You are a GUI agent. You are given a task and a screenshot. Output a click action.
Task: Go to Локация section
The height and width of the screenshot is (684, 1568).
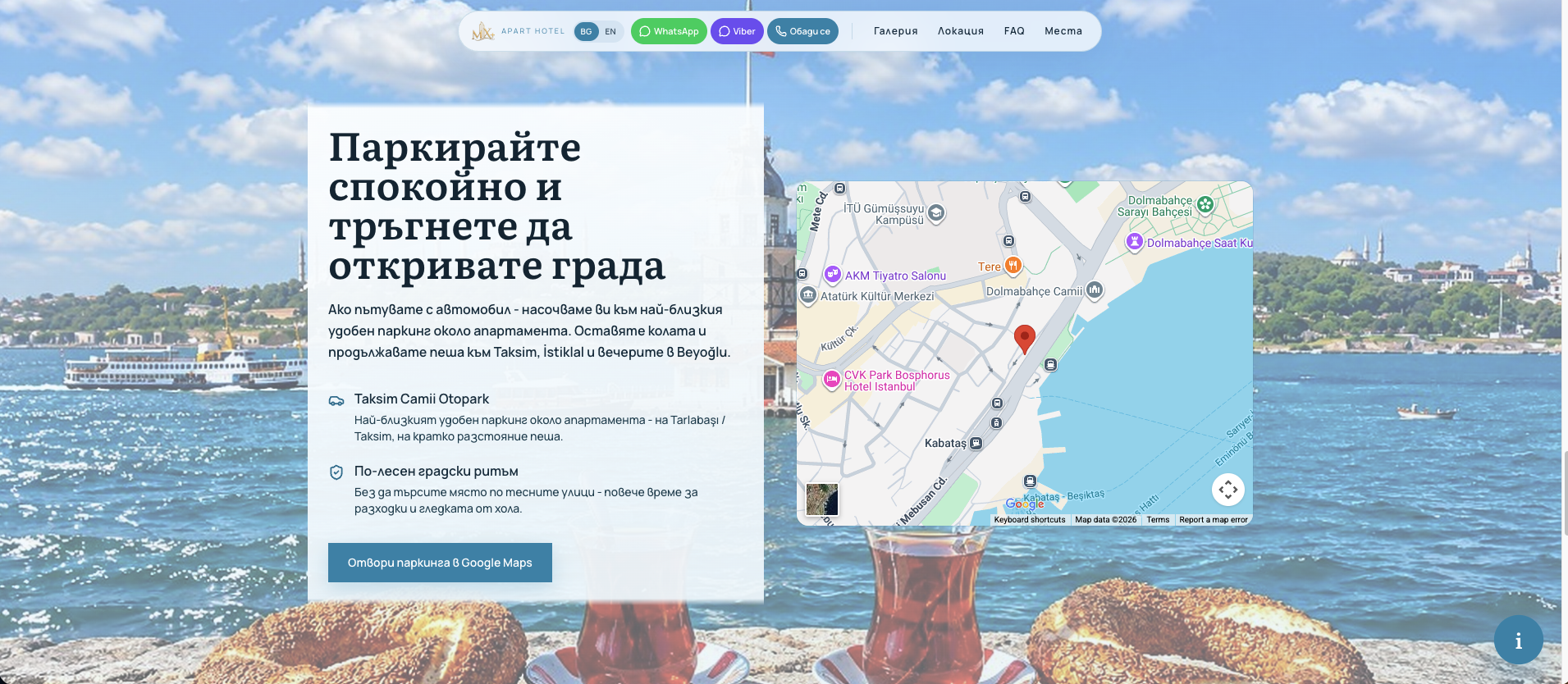click(961, 31)
